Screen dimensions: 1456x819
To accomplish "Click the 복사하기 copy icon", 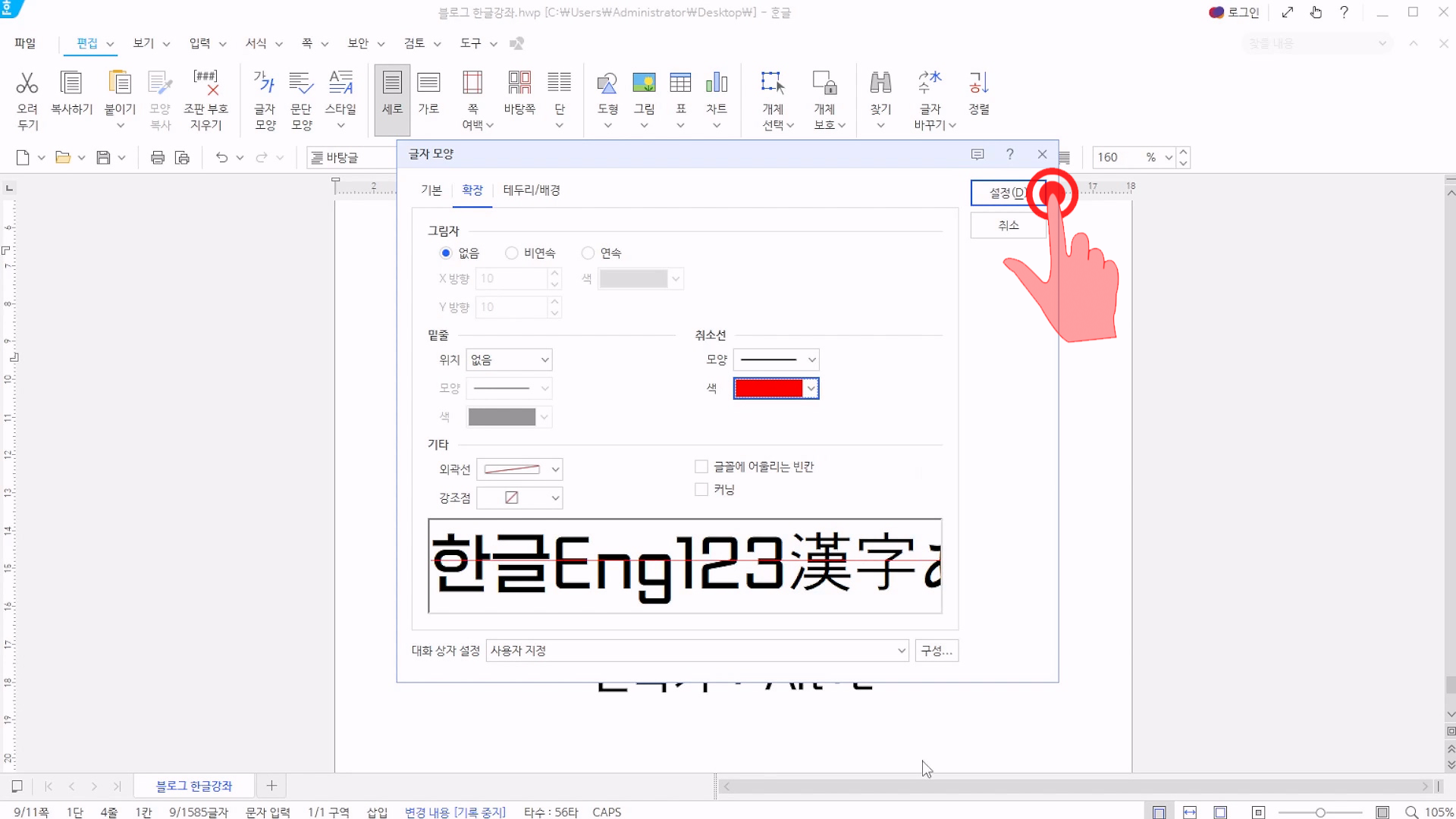I will [x=71, y=83].
